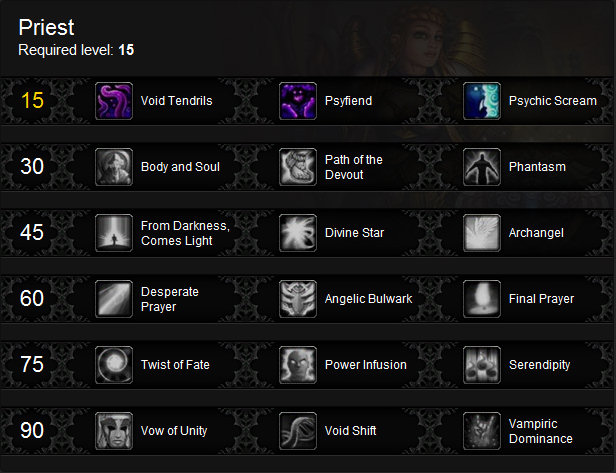The image size is (616, 473).
Task: Select the Void Shift icon
Action: (298, 431)
